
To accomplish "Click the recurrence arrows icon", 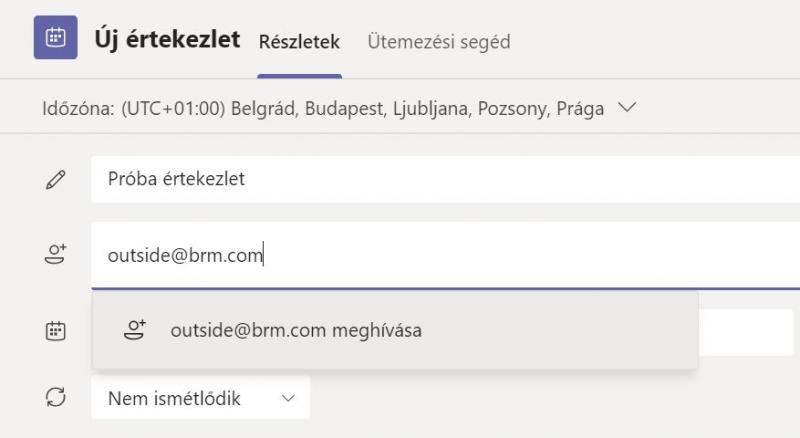I will click(56, 397).
